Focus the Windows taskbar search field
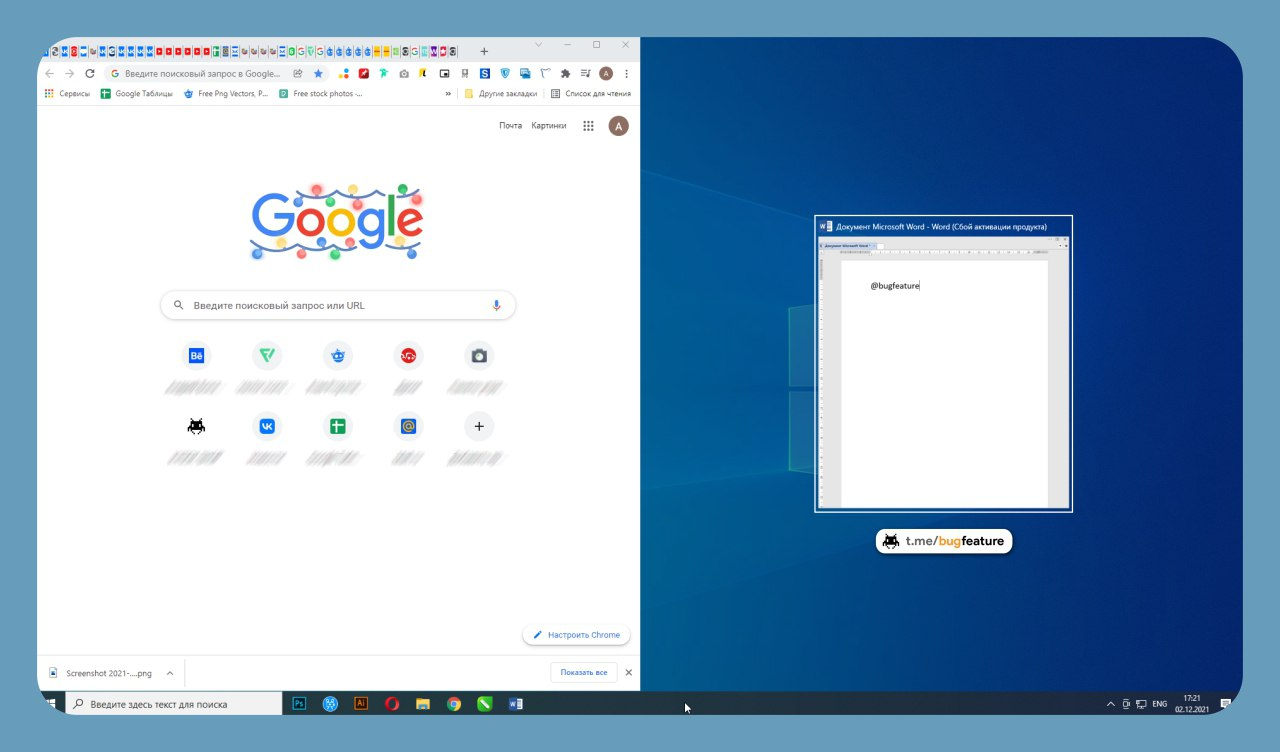This screenshot has height=752, width=1280. point(174,704)
